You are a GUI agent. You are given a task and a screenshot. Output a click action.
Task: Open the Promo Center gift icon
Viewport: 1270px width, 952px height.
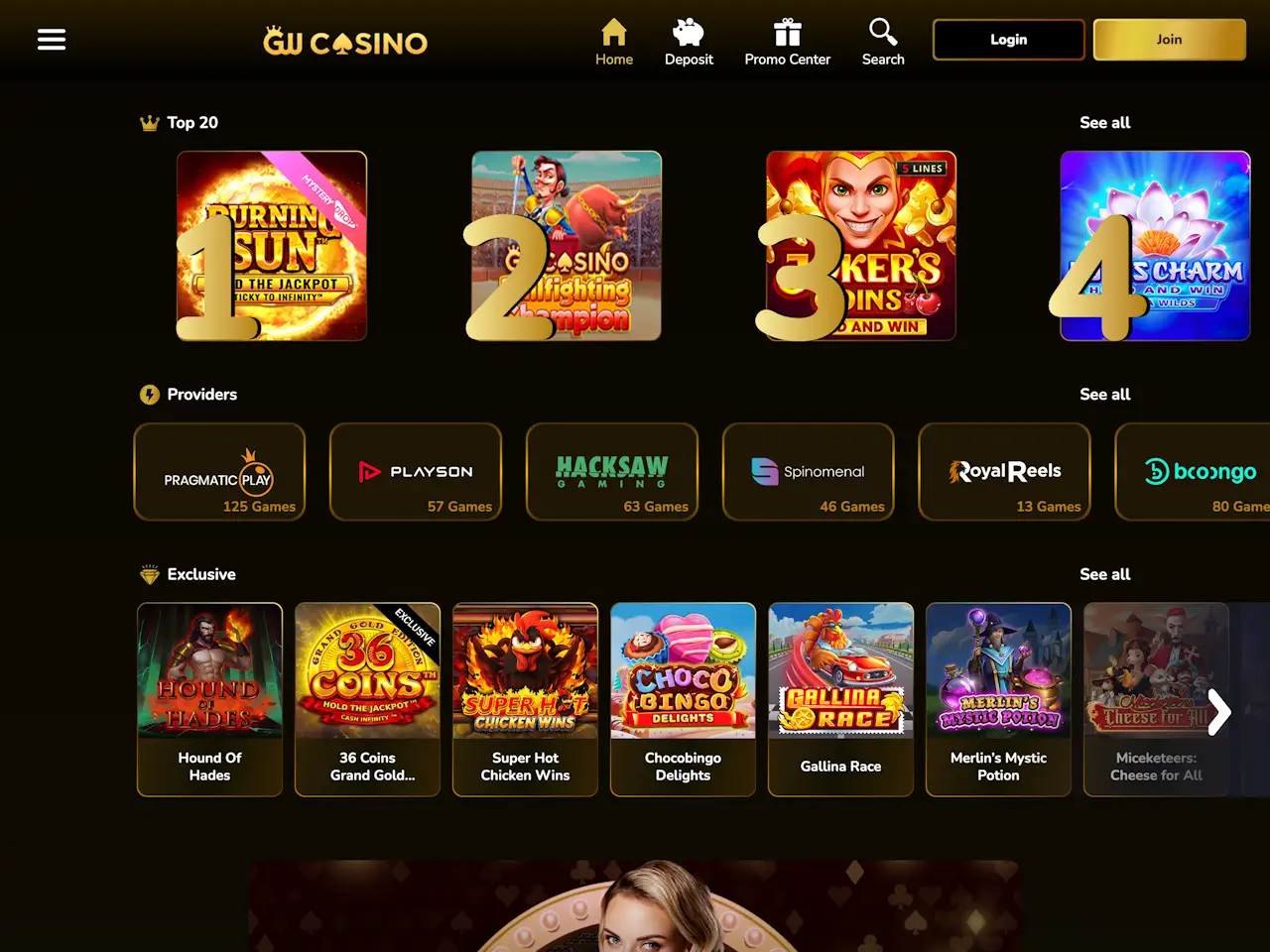[x=788, y=33]
